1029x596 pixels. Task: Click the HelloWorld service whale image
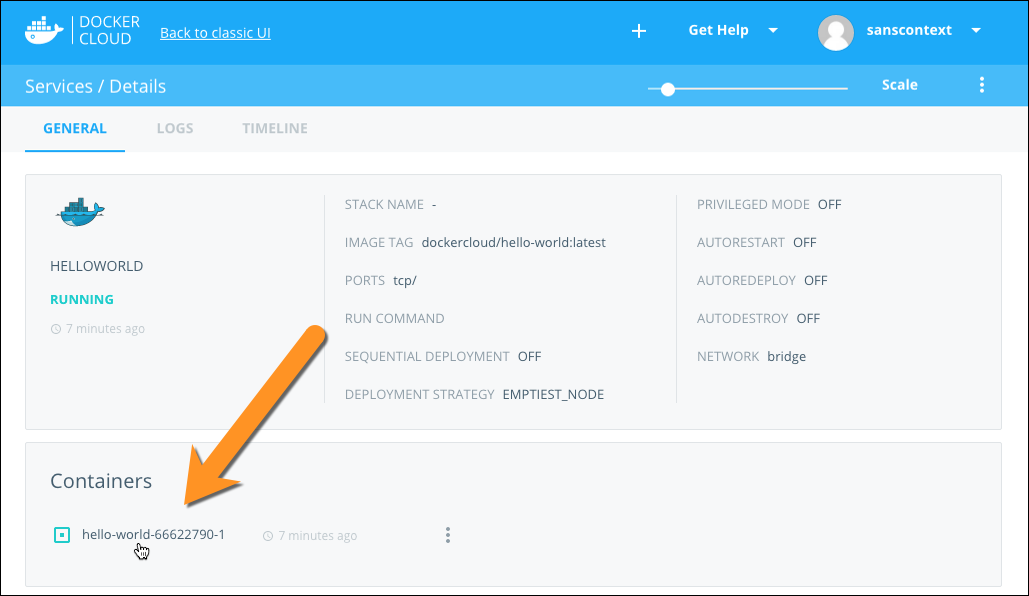(x=81, y=211)
